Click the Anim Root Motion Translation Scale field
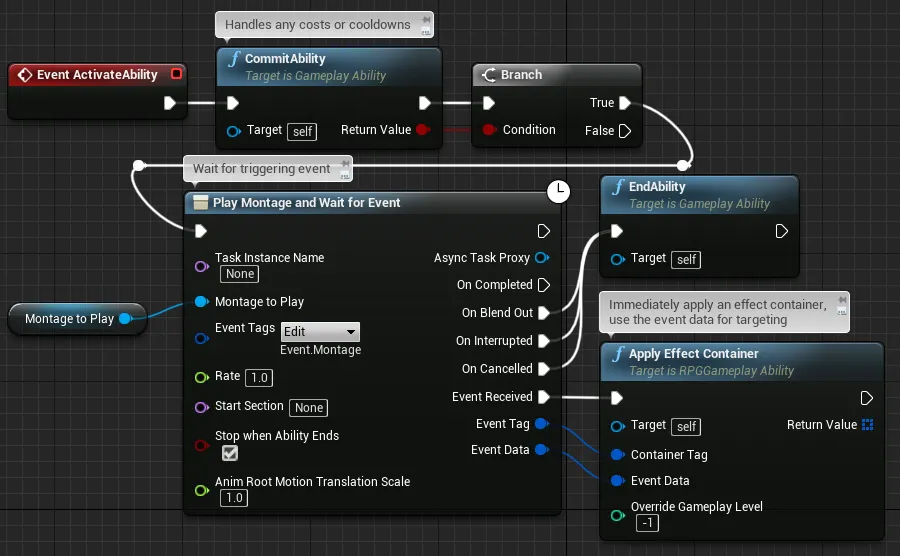Viewport: 900px width, 556px height. (234, 497)
